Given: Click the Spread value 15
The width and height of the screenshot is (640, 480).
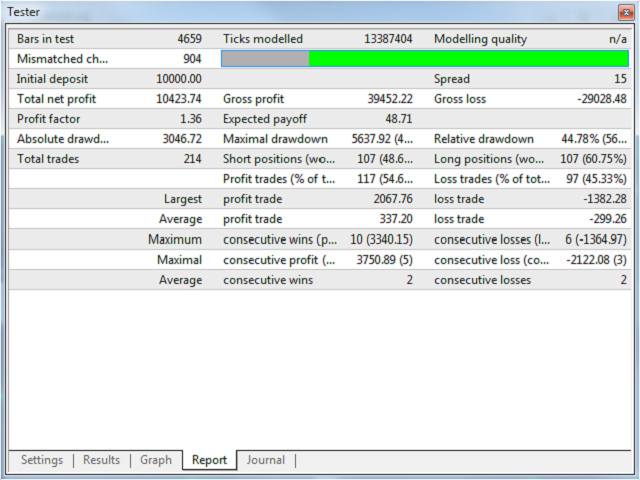Looking at the screenshot, I should (620, 79).
